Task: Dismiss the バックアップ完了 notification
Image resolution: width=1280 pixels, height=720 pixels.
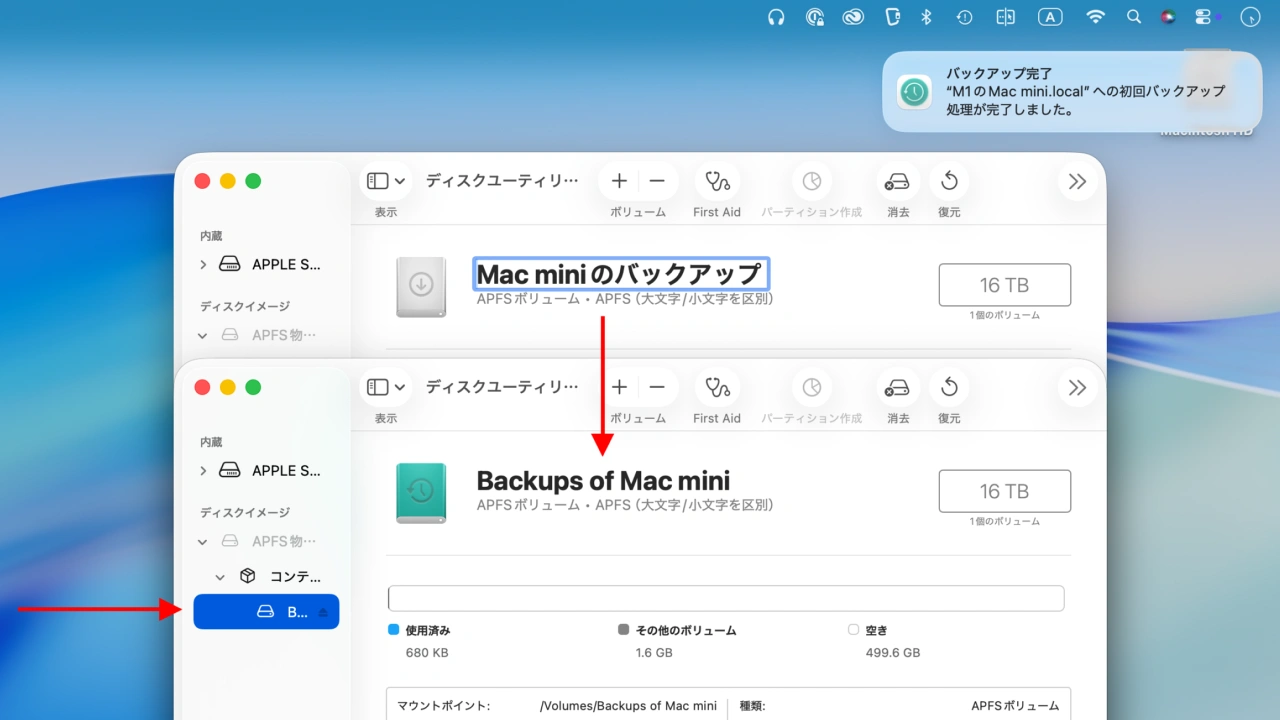Action: 1070,92
